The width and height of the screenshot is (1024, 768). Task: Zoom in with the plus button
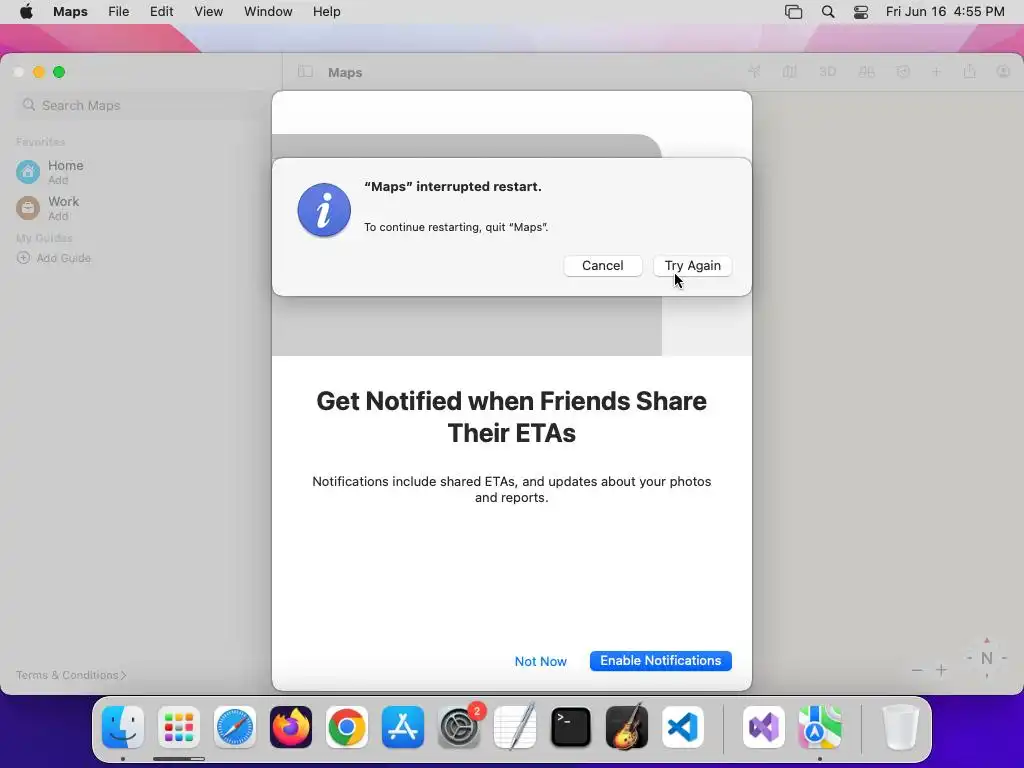[x=941, y=670]
